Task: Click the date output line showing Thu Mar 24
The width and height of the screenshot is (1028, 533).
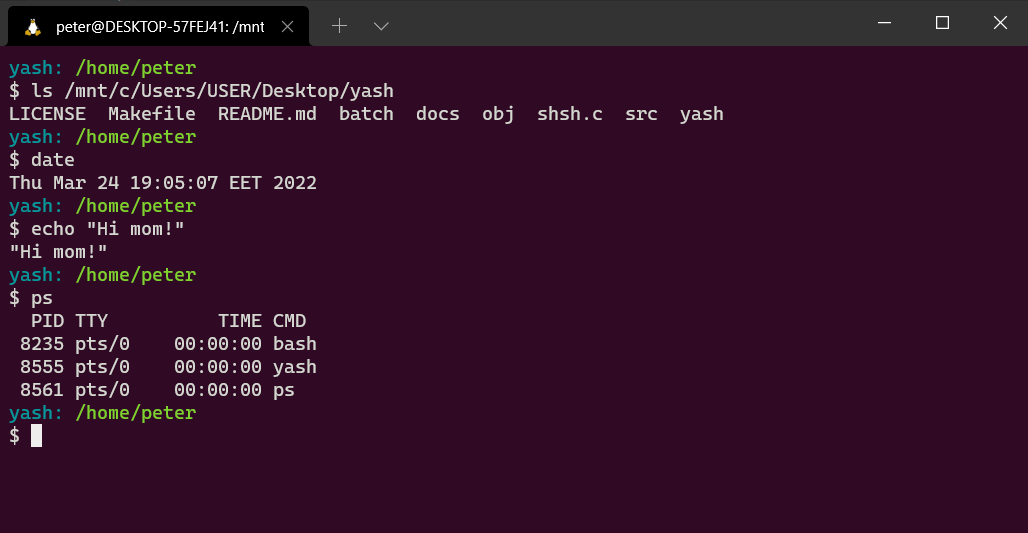Action: [163, 183]
